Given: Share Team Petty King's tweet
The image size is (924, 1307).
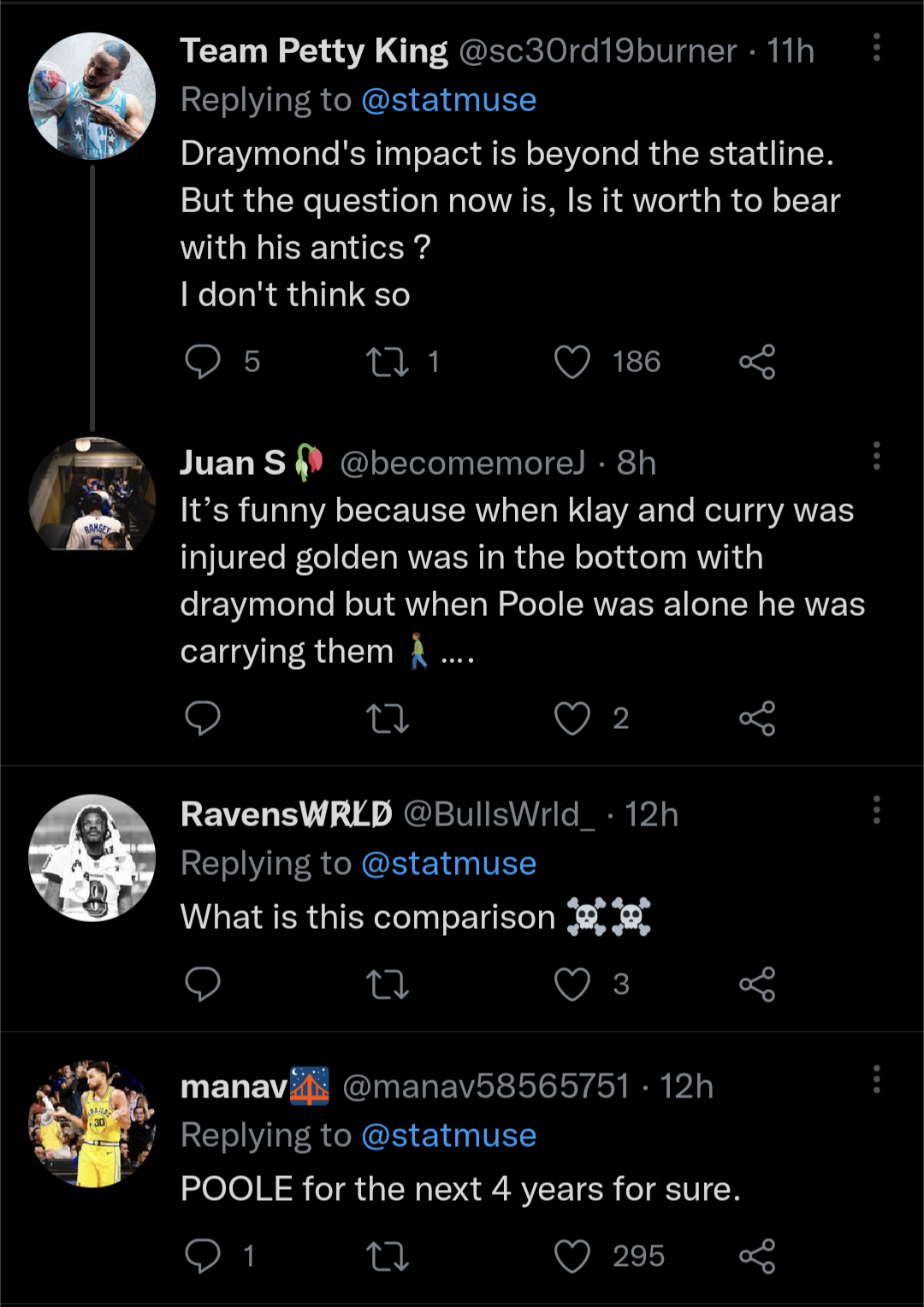Looking at the screenshot, I should pos(757,362).
